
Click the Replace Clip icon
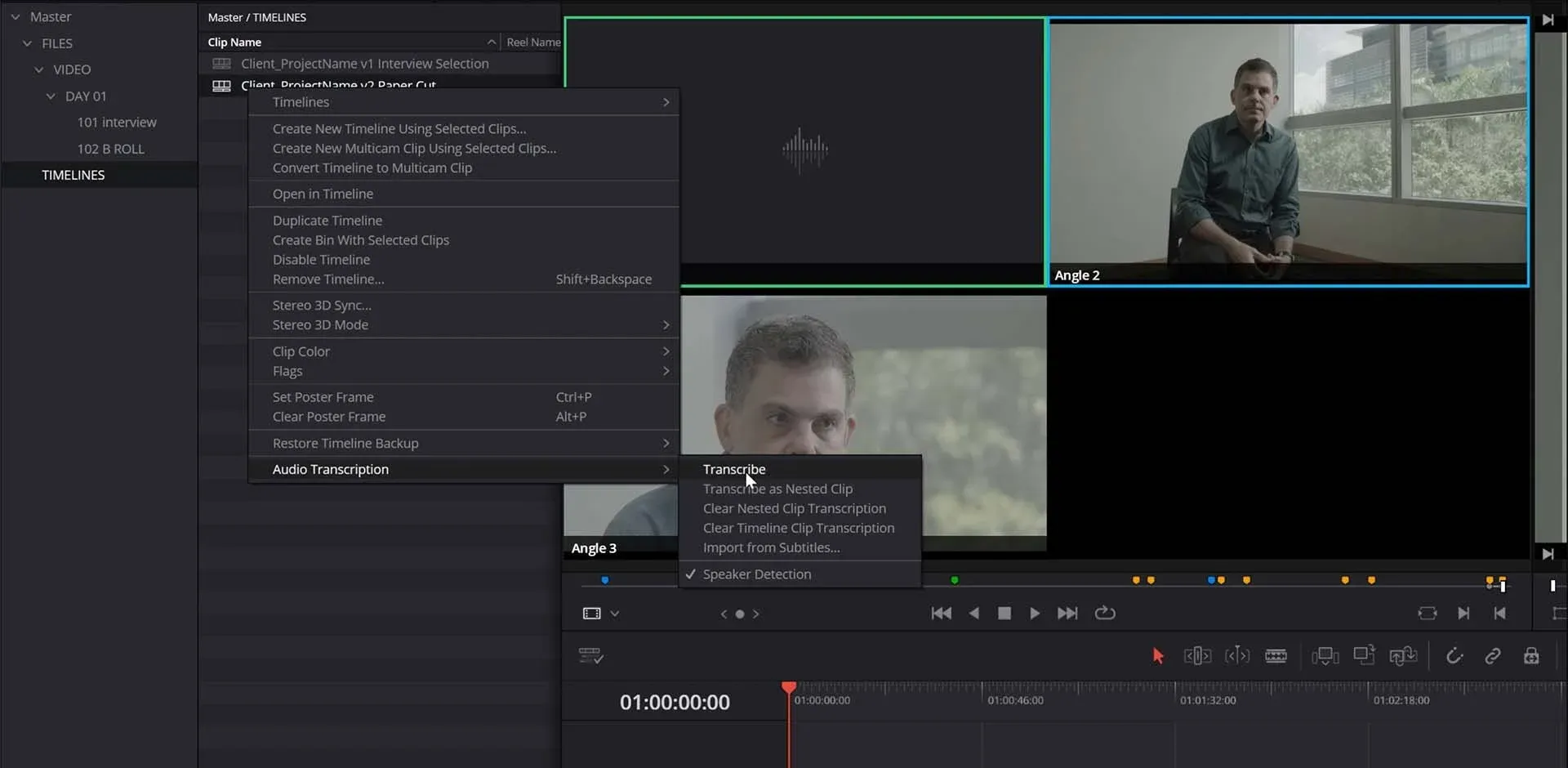click(1403, 656)
